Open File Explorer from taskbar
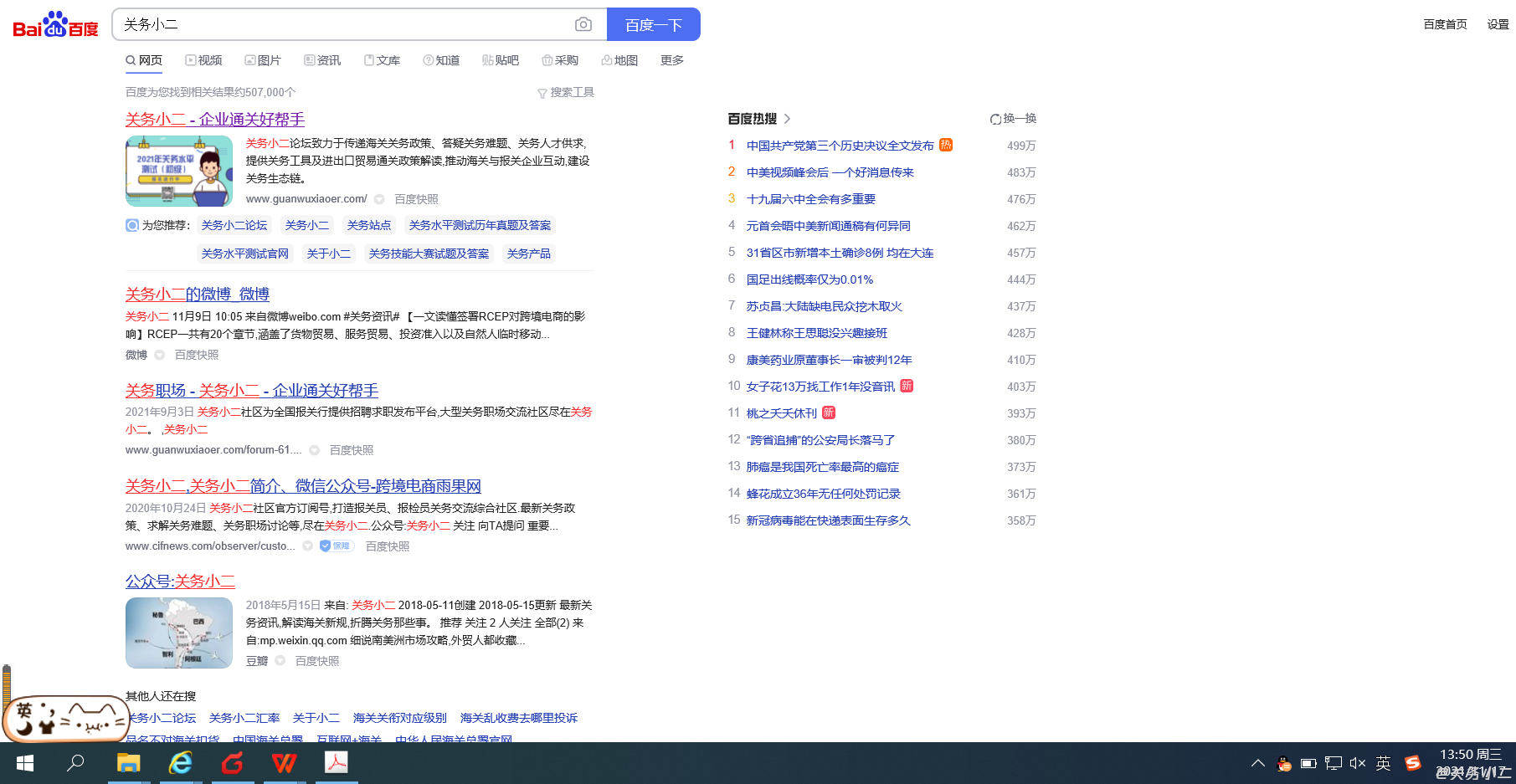Viewport: 1516px width, 784px height. [x=128, y=763]
